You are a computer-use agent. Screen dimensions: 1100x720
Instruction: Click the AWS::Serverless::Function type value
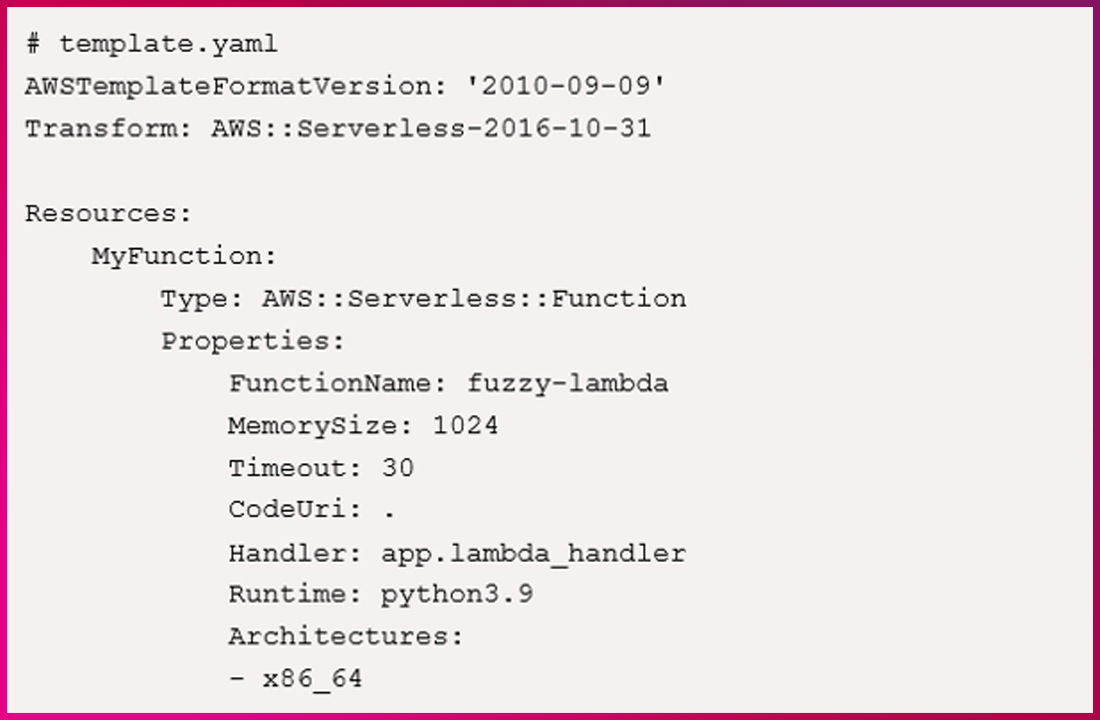point(474,298)
